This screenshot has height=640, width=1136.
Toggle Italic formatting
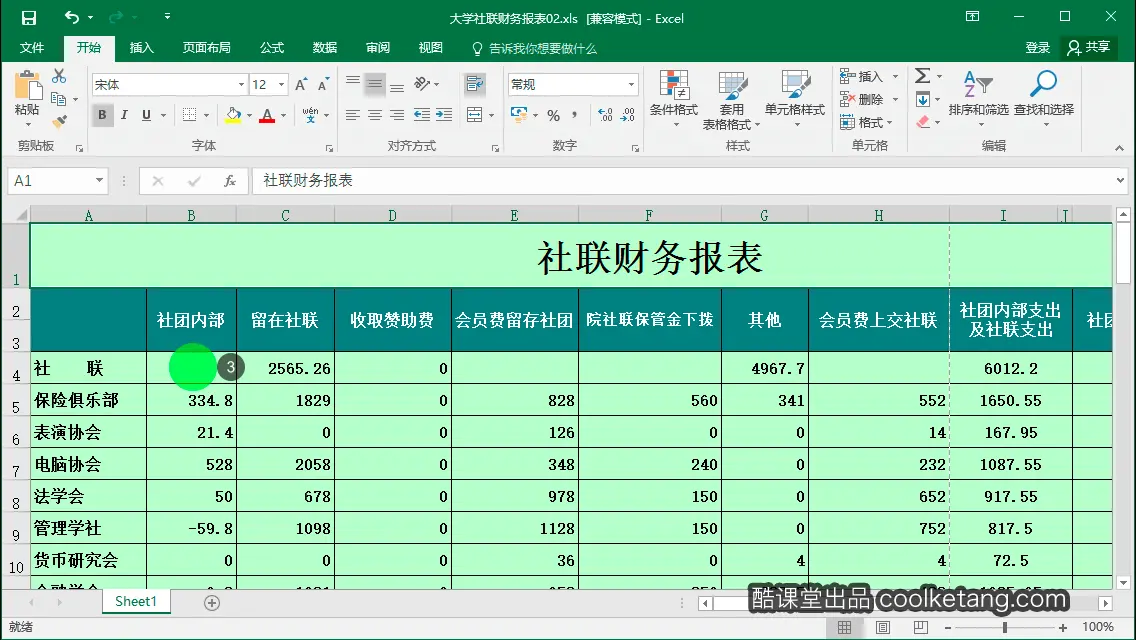(124, 115)
